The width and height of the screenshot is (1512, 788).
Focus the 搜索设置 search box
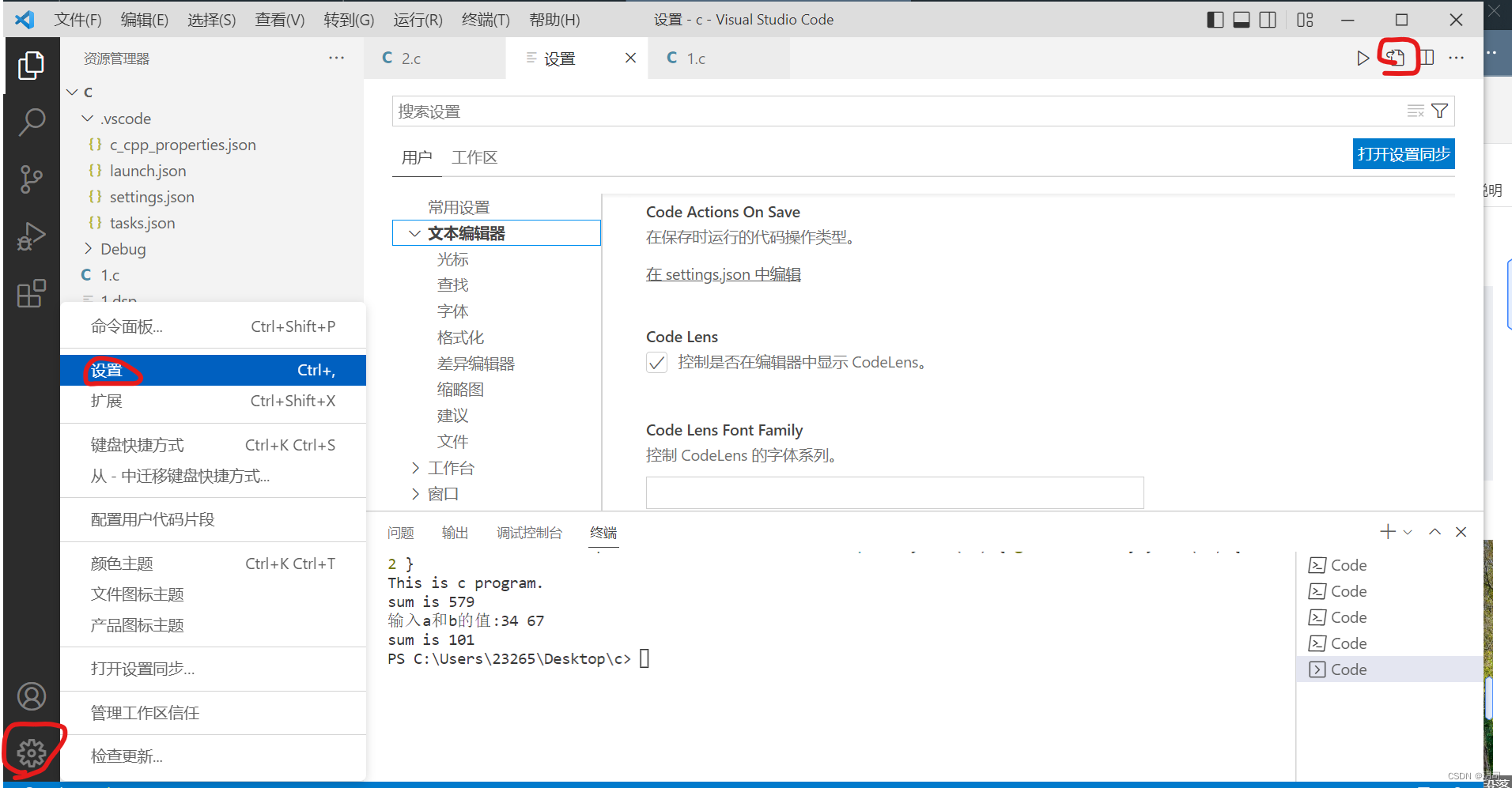898,111
